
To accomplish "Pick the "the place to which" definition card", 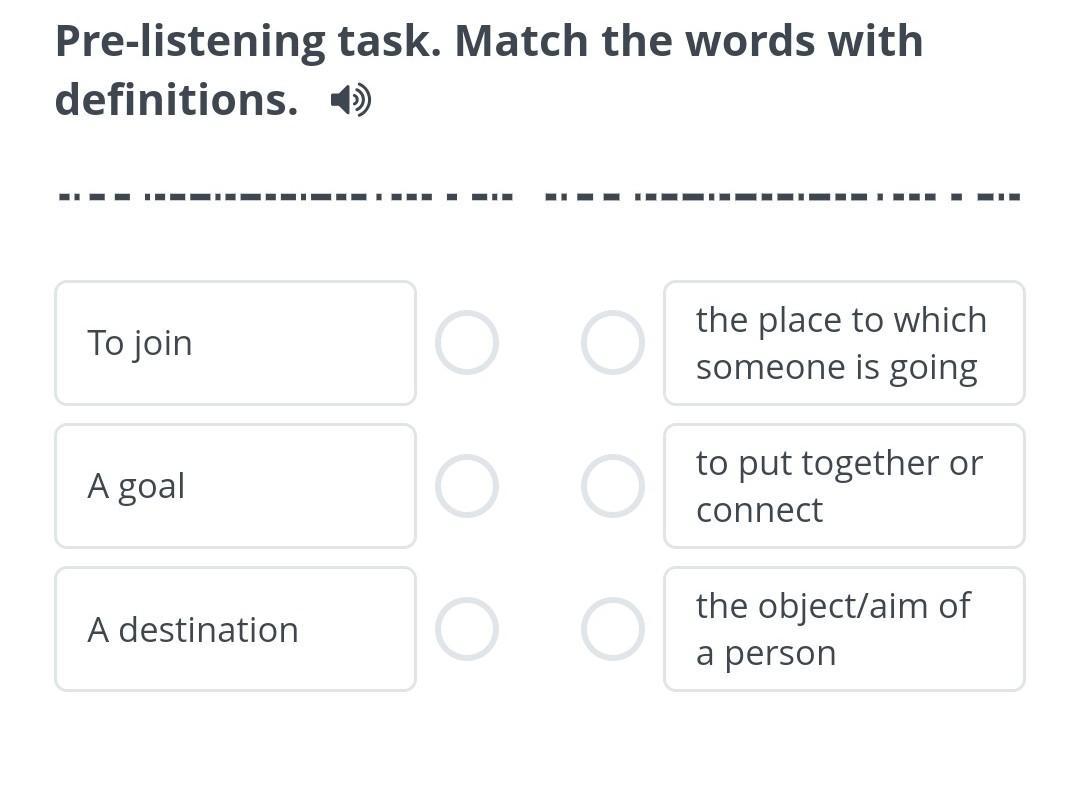I will tap(844, 343).
